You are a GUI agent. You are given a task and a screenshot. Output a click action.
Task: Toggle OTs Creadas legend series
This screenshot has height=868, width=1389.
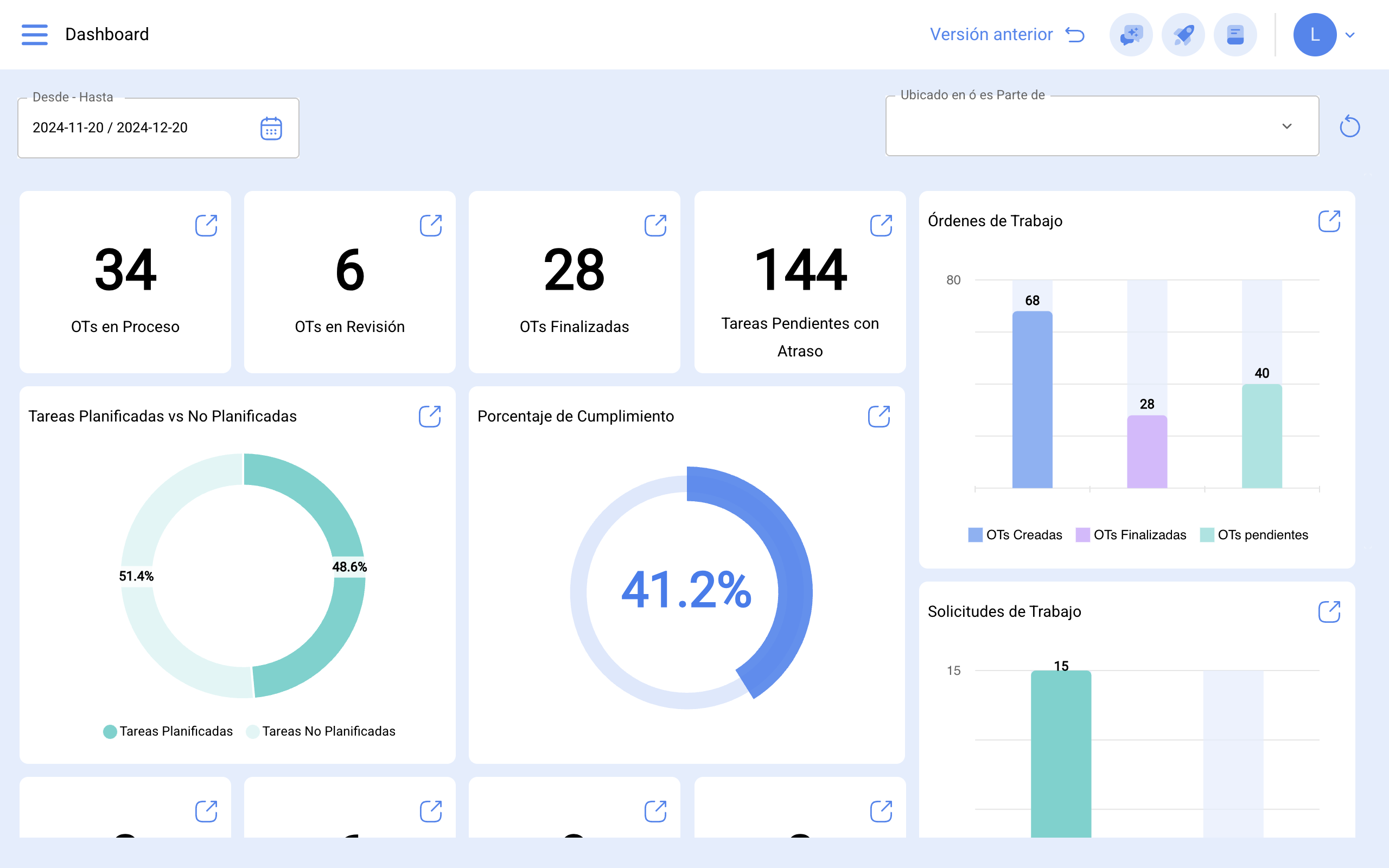1015,535
